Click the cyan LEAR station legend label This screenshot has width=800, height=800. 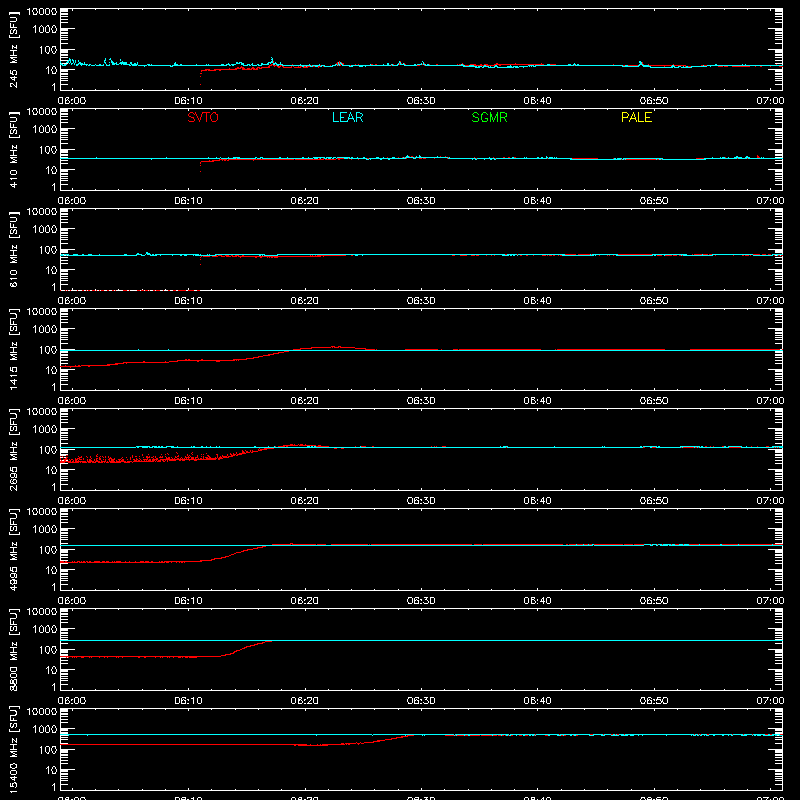(347, 117)
